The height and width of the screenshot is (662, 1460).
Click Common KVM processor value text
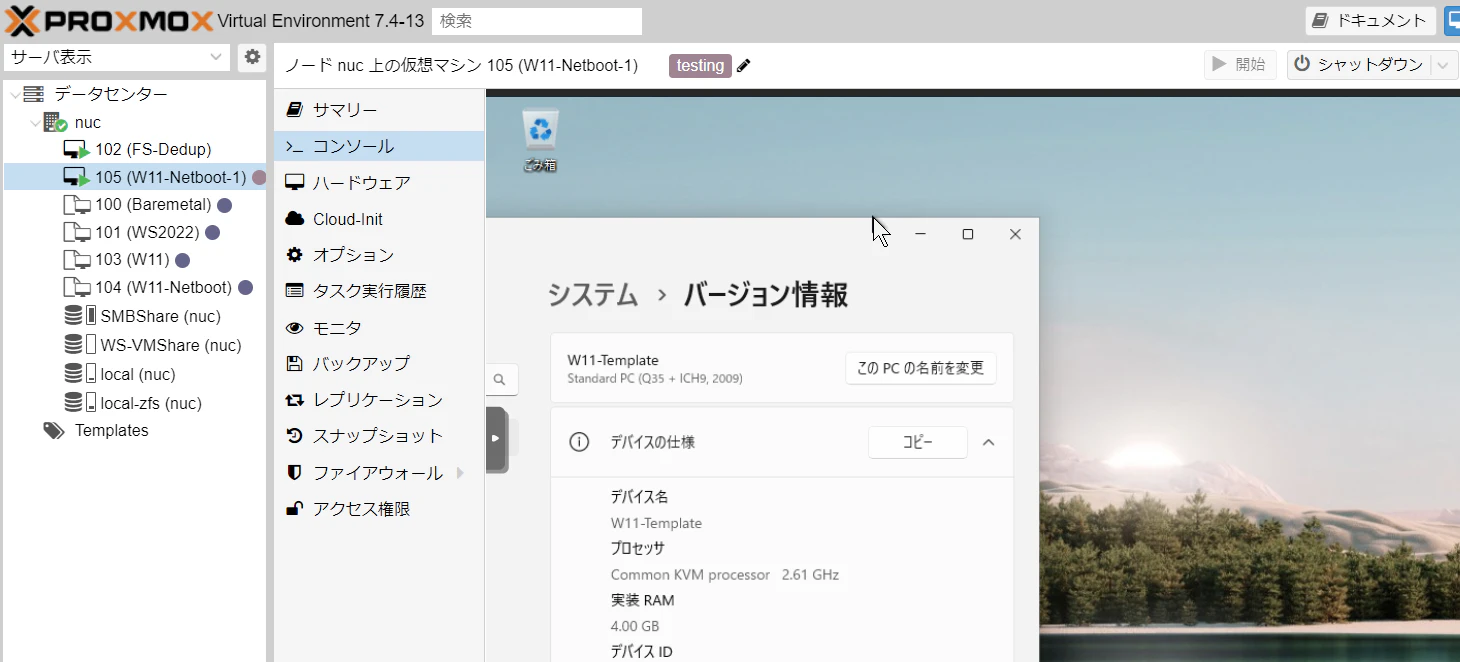point(690,575)
